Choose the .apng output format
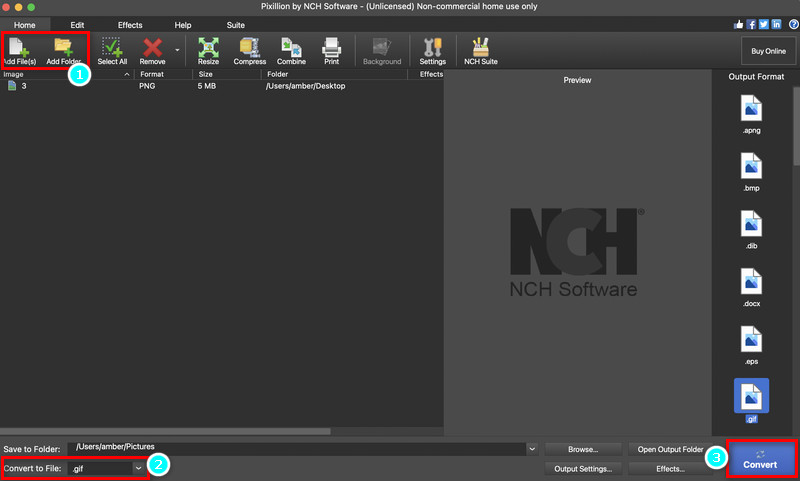The width and height of the screenshot is (800, 481). tap(751, 115)
